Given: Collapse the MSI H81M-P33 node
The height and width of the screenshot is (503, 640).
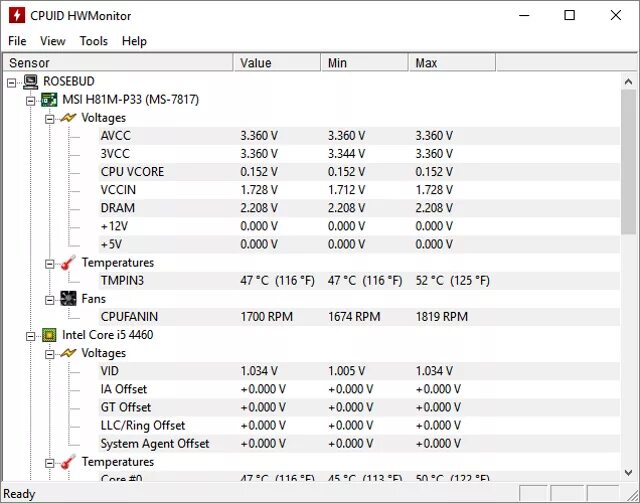Looking at the screenshot, I should [31, 101].
